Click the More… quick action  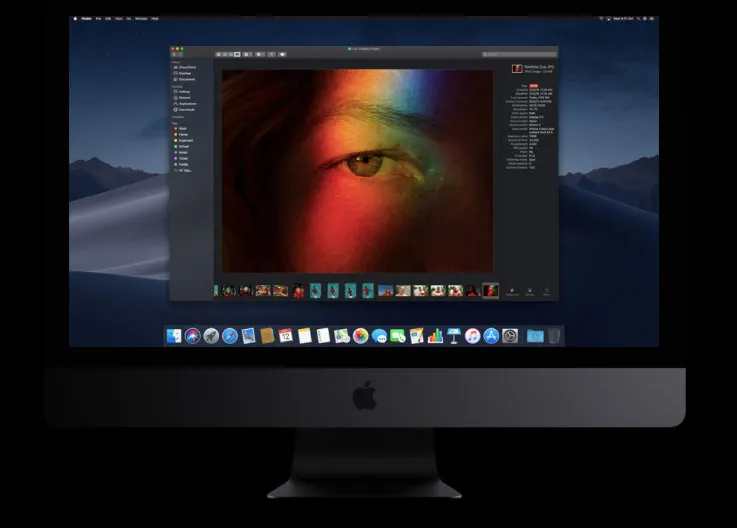click(x=547, y=292)
